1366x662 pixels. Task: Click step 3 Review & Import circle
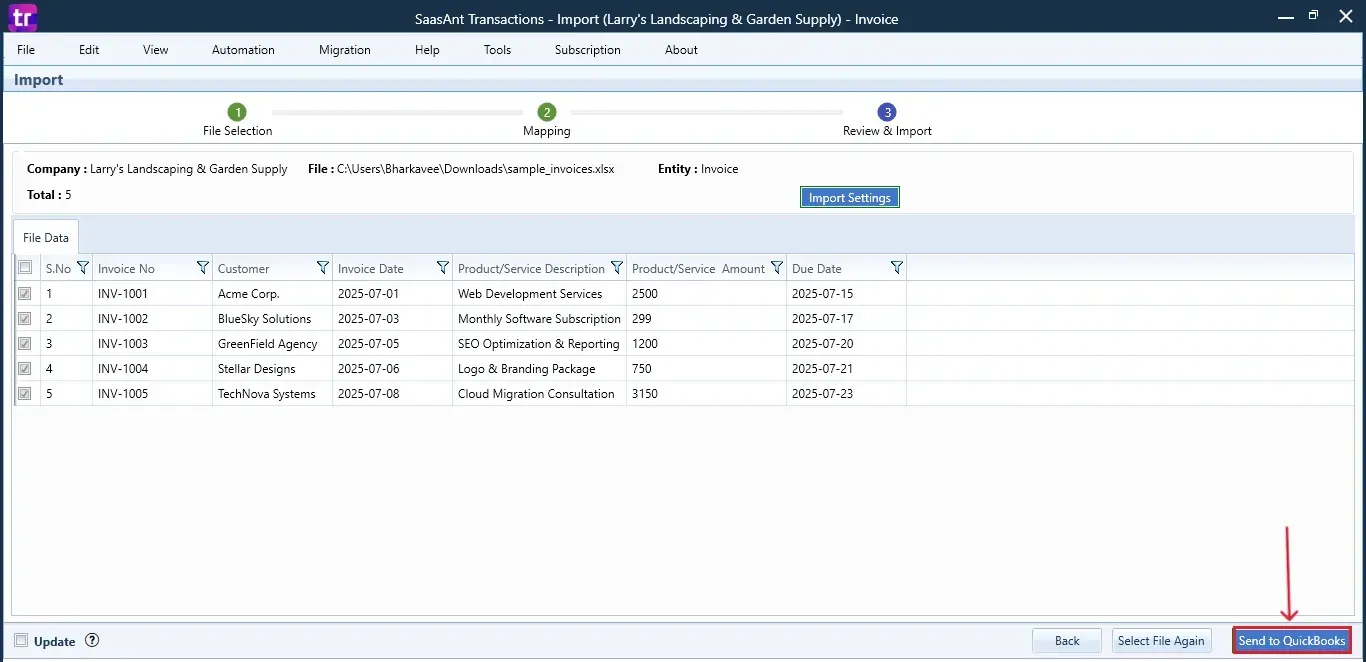[x=887, y=112]
